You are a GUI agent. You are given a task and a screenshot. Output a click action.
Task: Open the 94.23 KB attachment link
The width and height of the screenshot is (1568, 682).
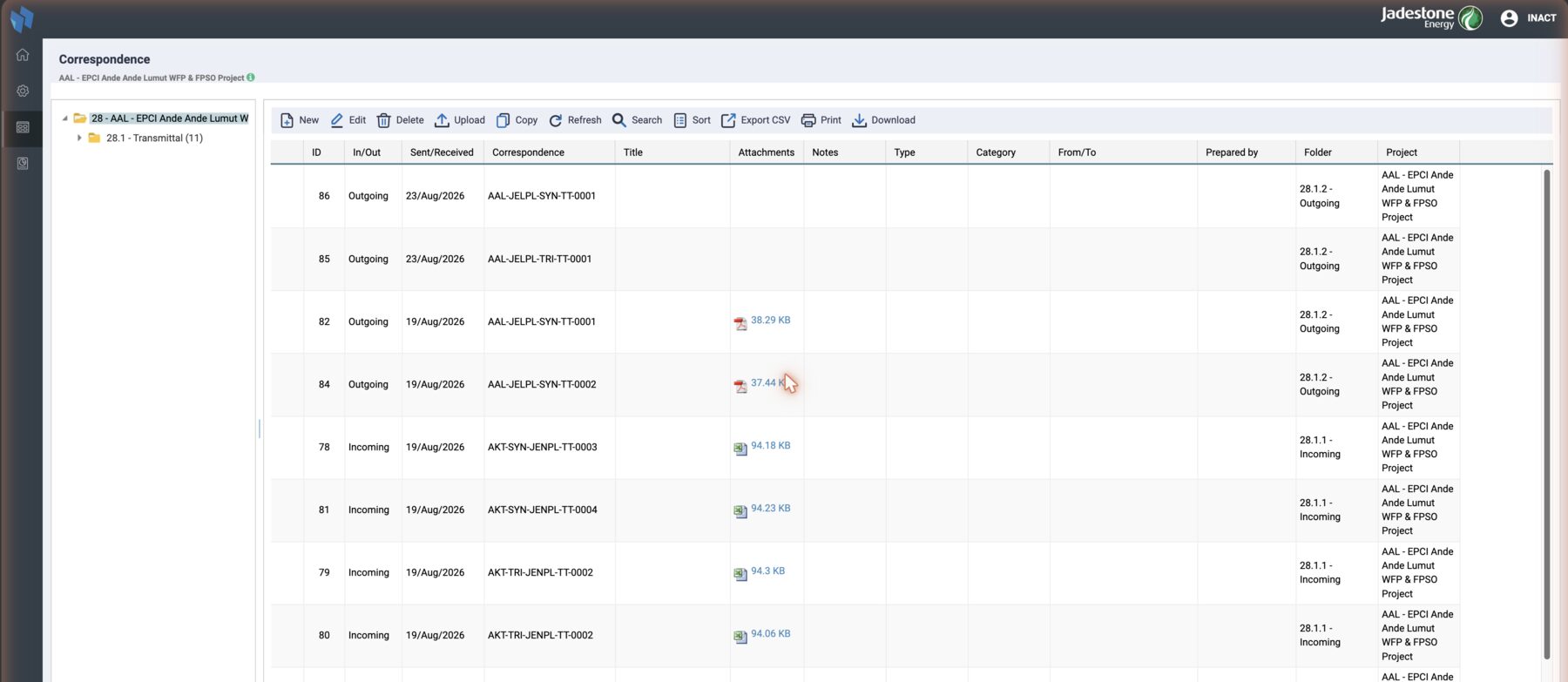(x=771, y=509)
